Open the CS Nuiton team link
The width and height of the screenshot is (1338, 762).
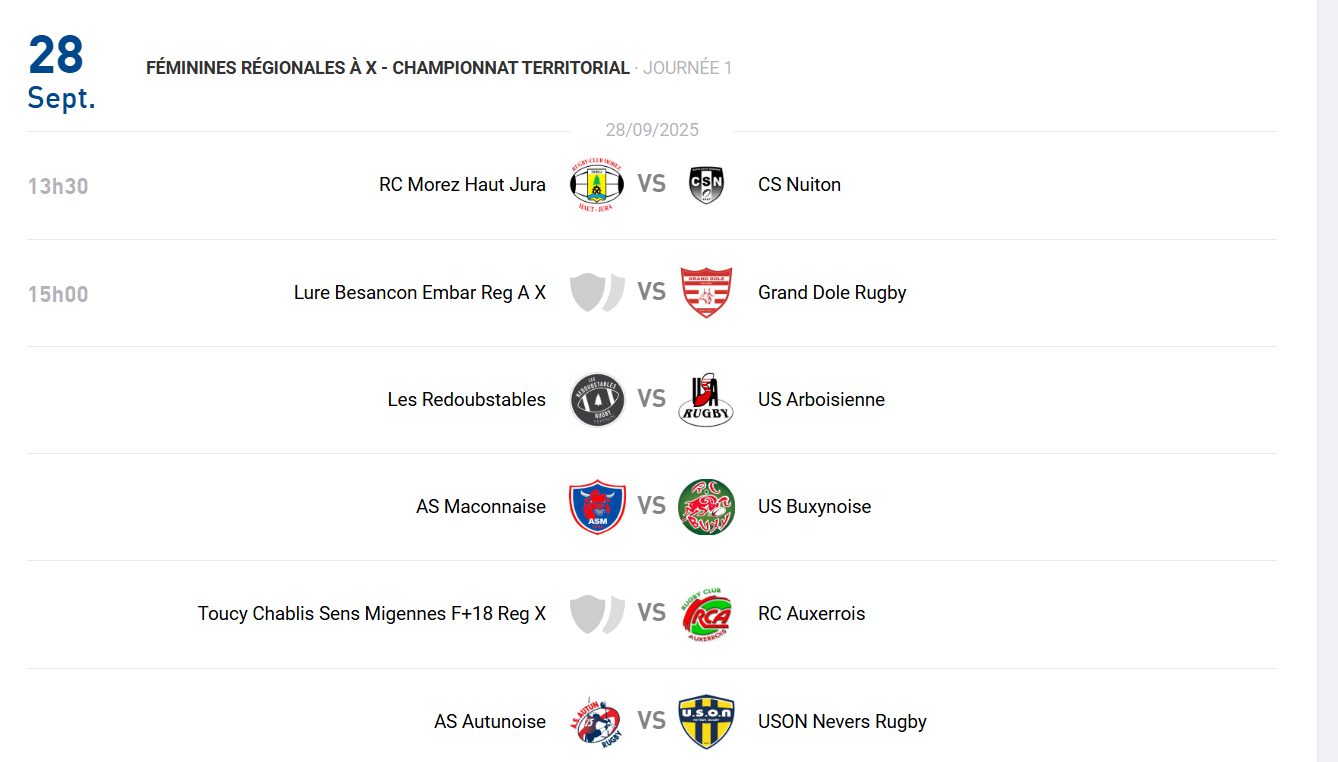tap(799, 185)
